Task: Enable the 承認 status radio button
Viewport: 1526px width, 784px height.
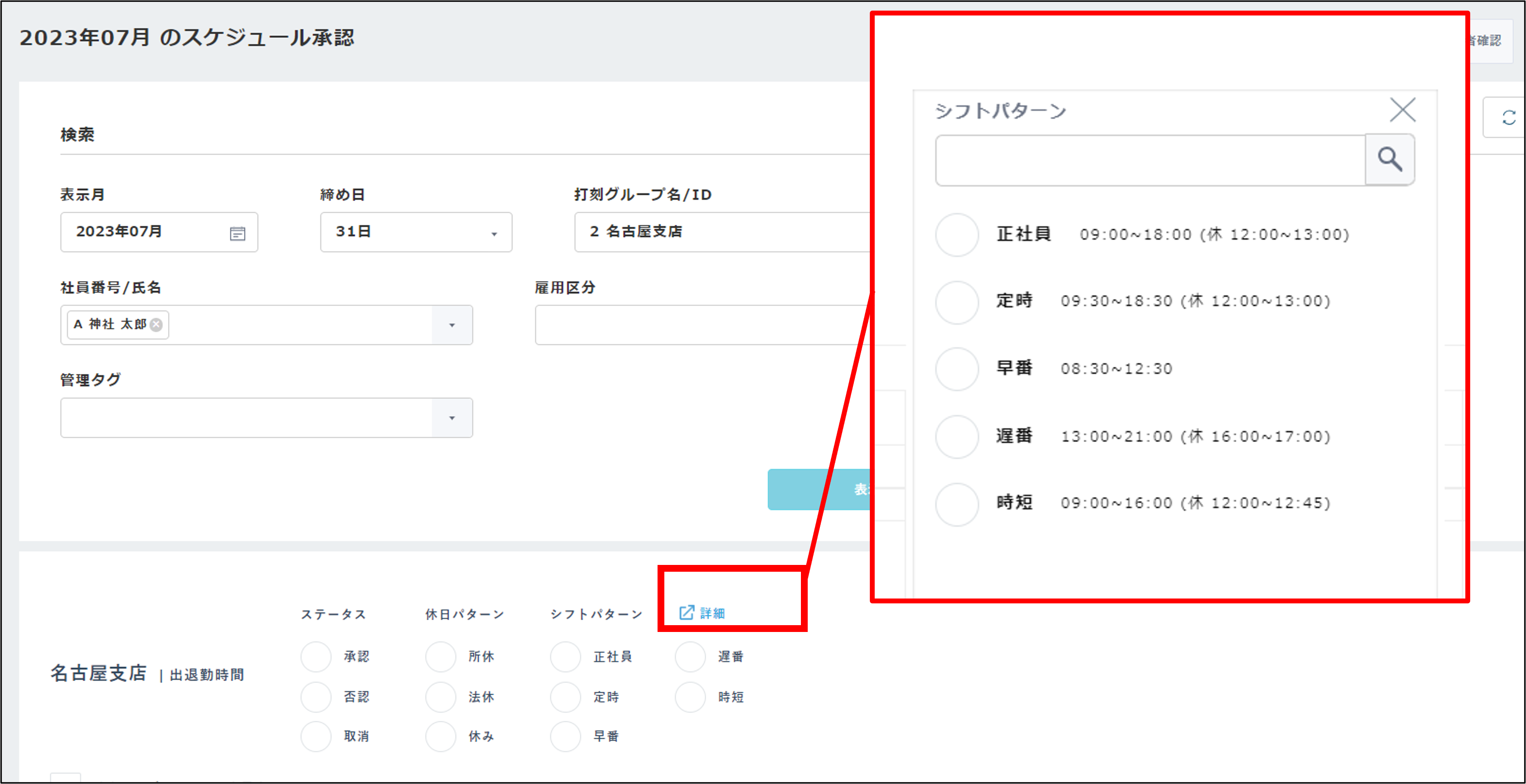Action: coord(315,656)
